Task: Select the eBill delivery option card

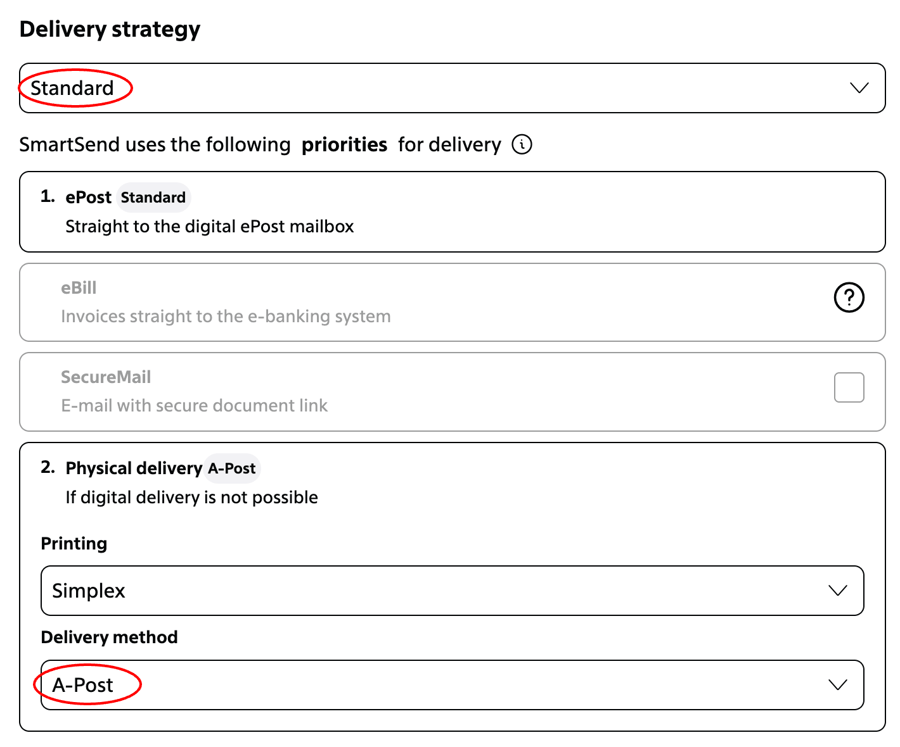Action: point(452,303)
